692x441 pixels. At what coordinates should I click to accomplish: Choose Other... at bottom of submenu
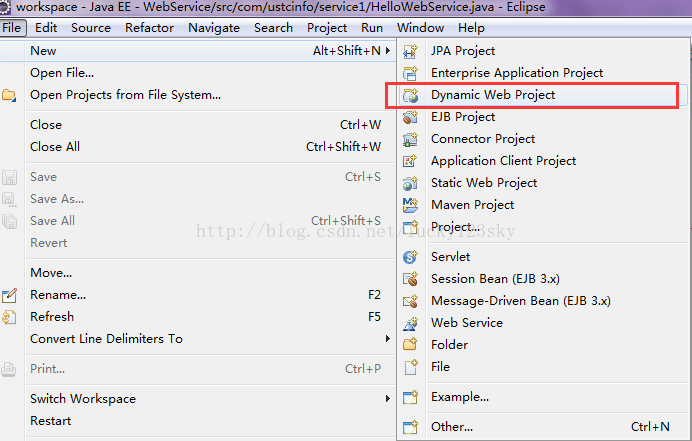452,427
